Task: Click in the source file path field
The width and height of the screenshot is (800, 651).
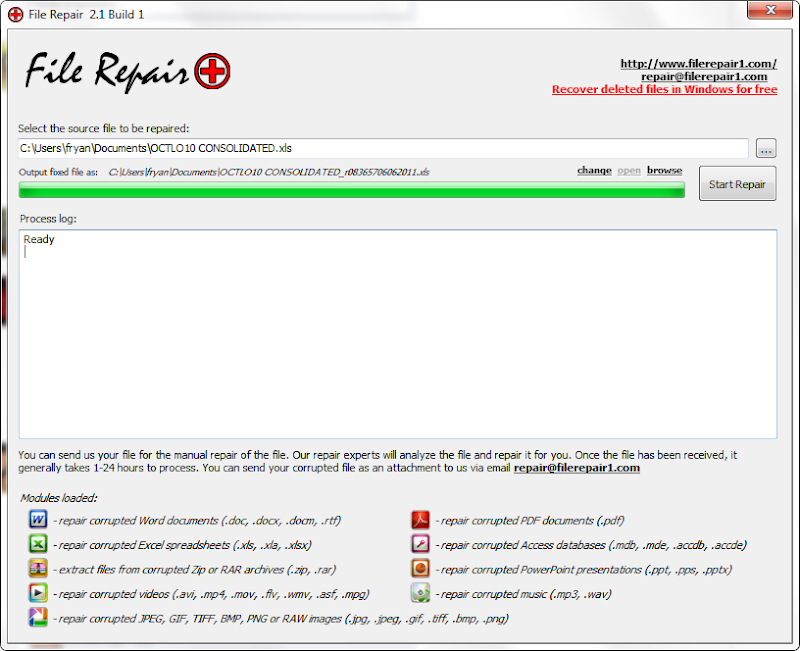Action: click(383, 148)
